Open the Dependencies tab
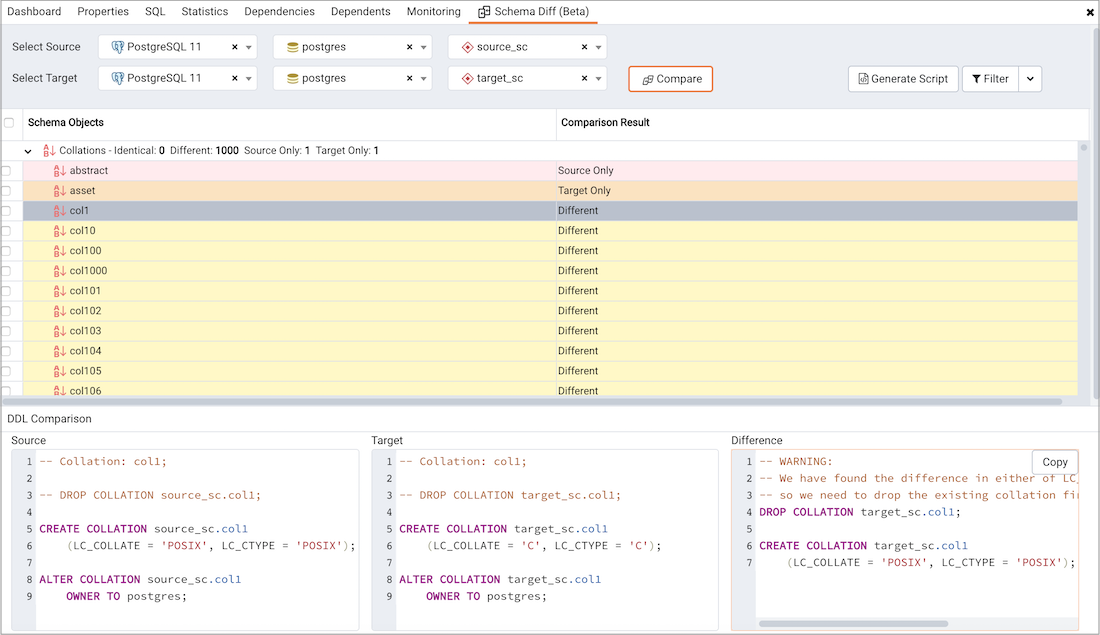 tap(279, 12)
